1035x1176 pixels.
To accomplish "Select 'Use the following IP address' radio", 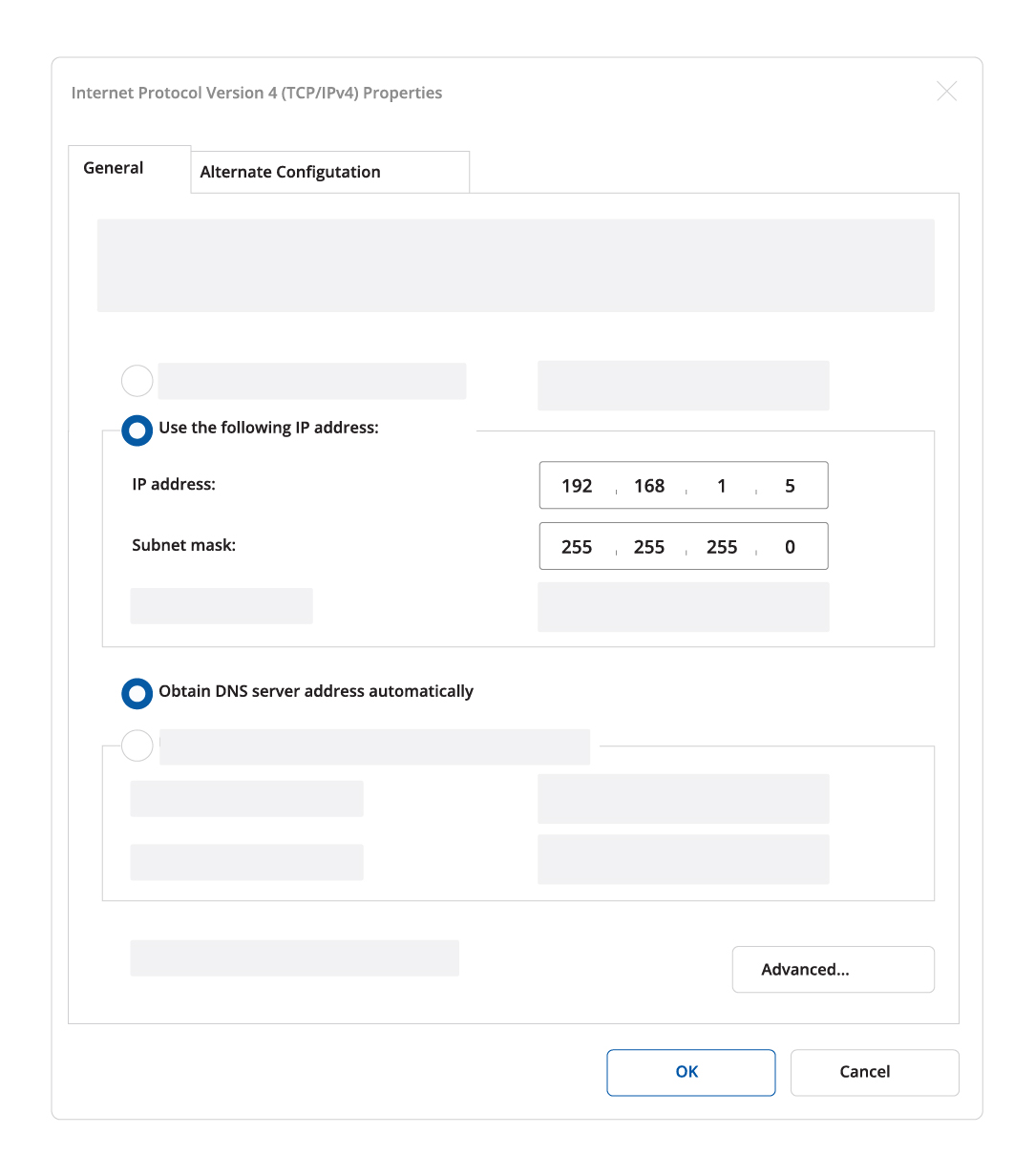I will (x=137, y=430).
